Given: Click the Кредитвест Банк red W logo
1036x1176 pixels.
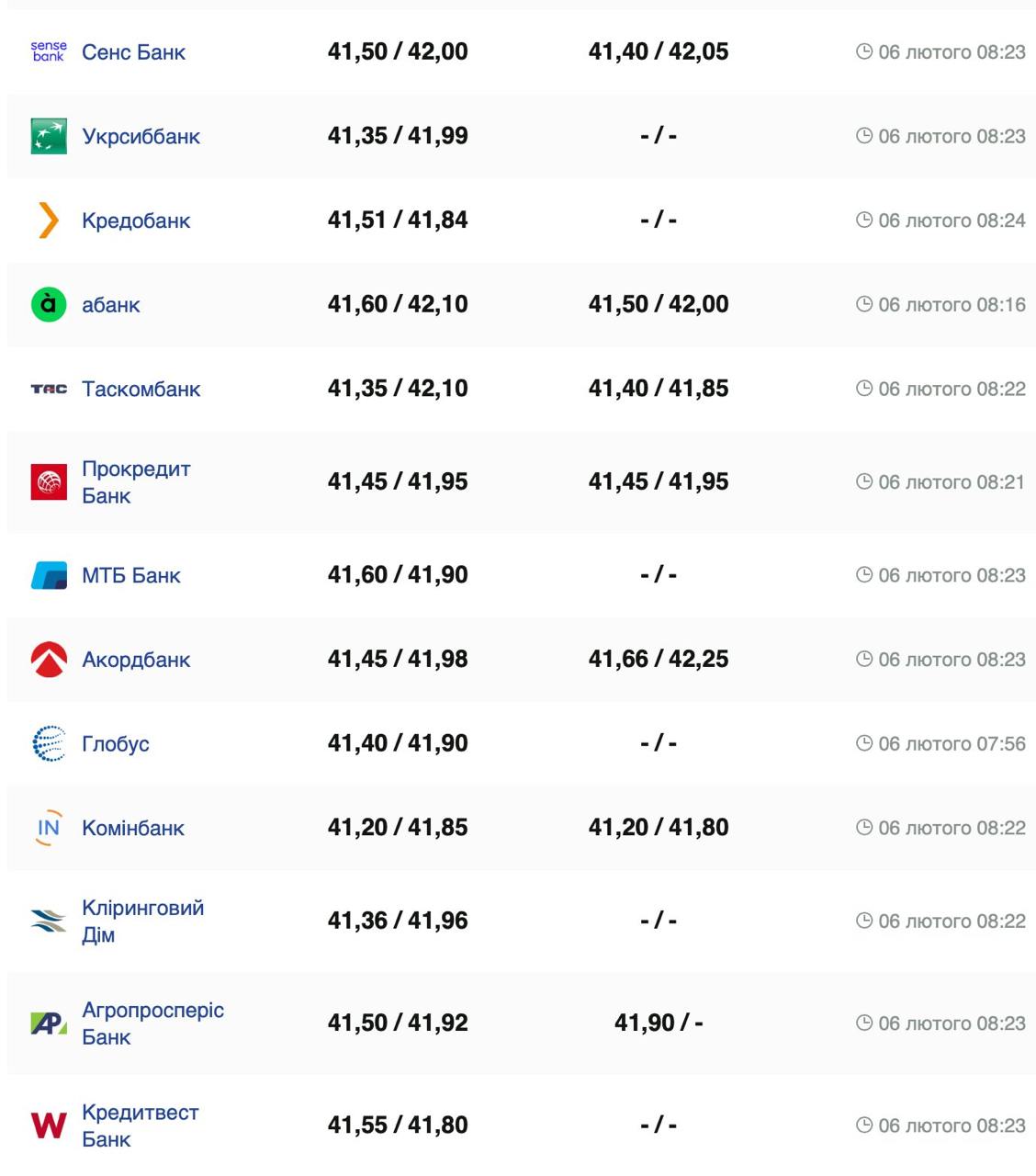Looking at the screenshot, I should (49, 1125).
